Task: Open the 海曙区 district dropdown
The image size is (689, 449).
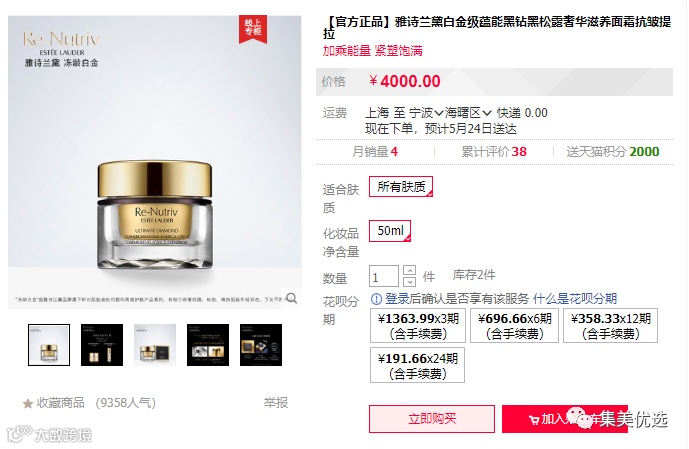Action: (468, 113)
